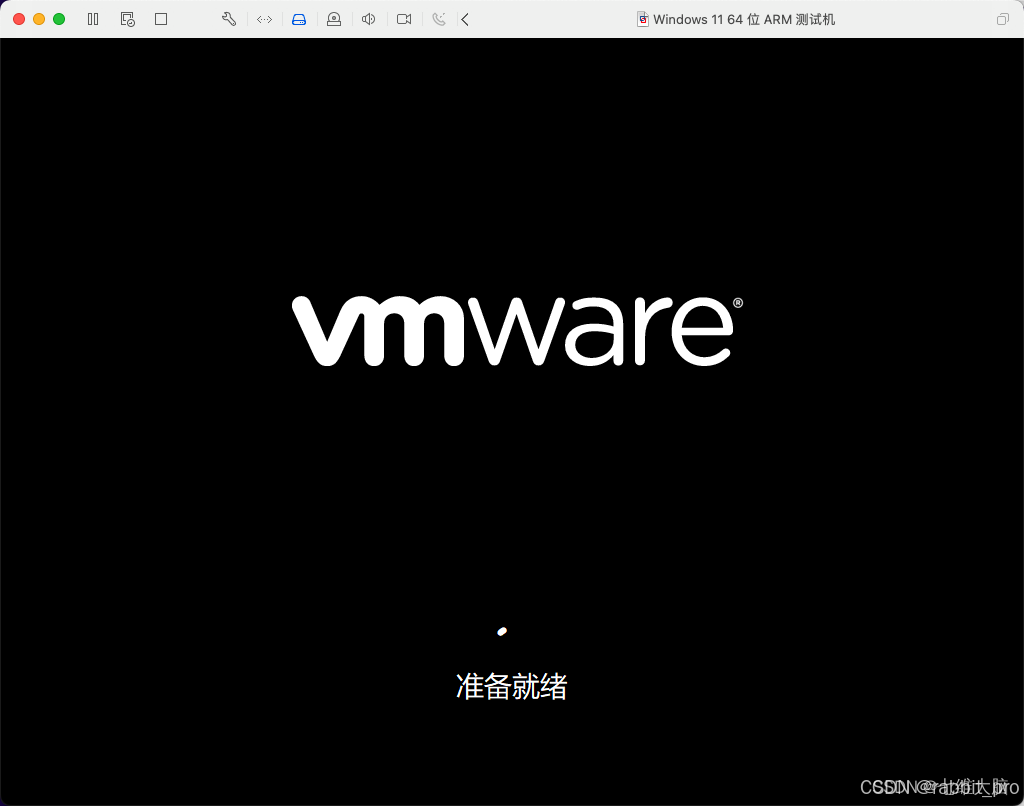Viewport: 1024px width, 806px height.
Task: Pause the virtual machine with the pause icon
Action: pos(93,19)
